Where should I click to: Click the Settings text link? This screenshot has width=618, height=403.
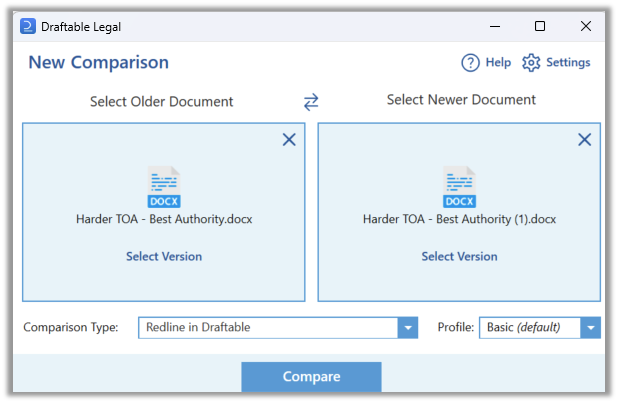(568, 62)
